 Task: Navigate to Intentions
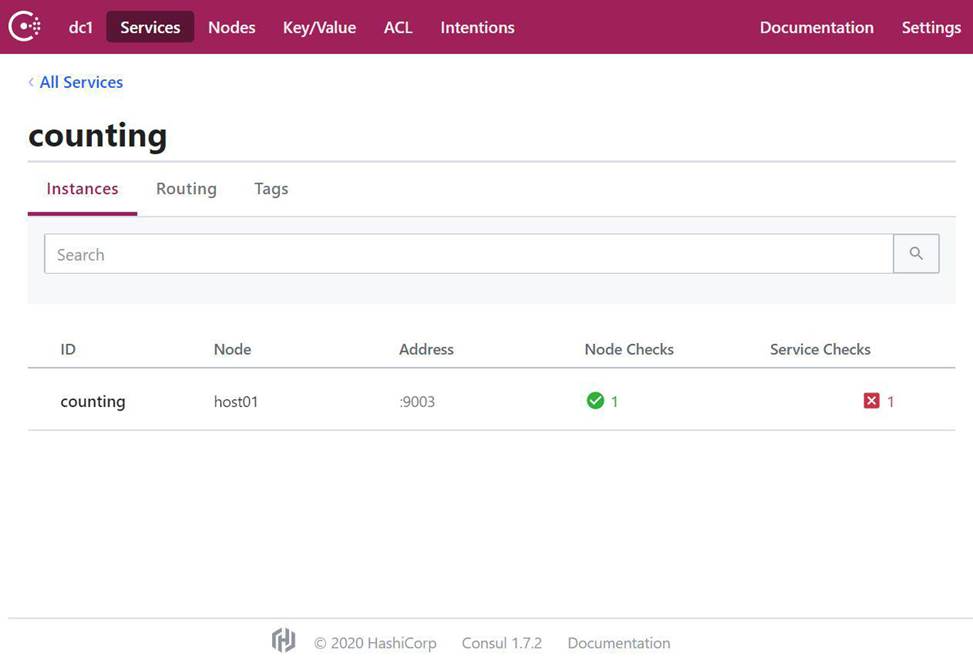[477, 27]
